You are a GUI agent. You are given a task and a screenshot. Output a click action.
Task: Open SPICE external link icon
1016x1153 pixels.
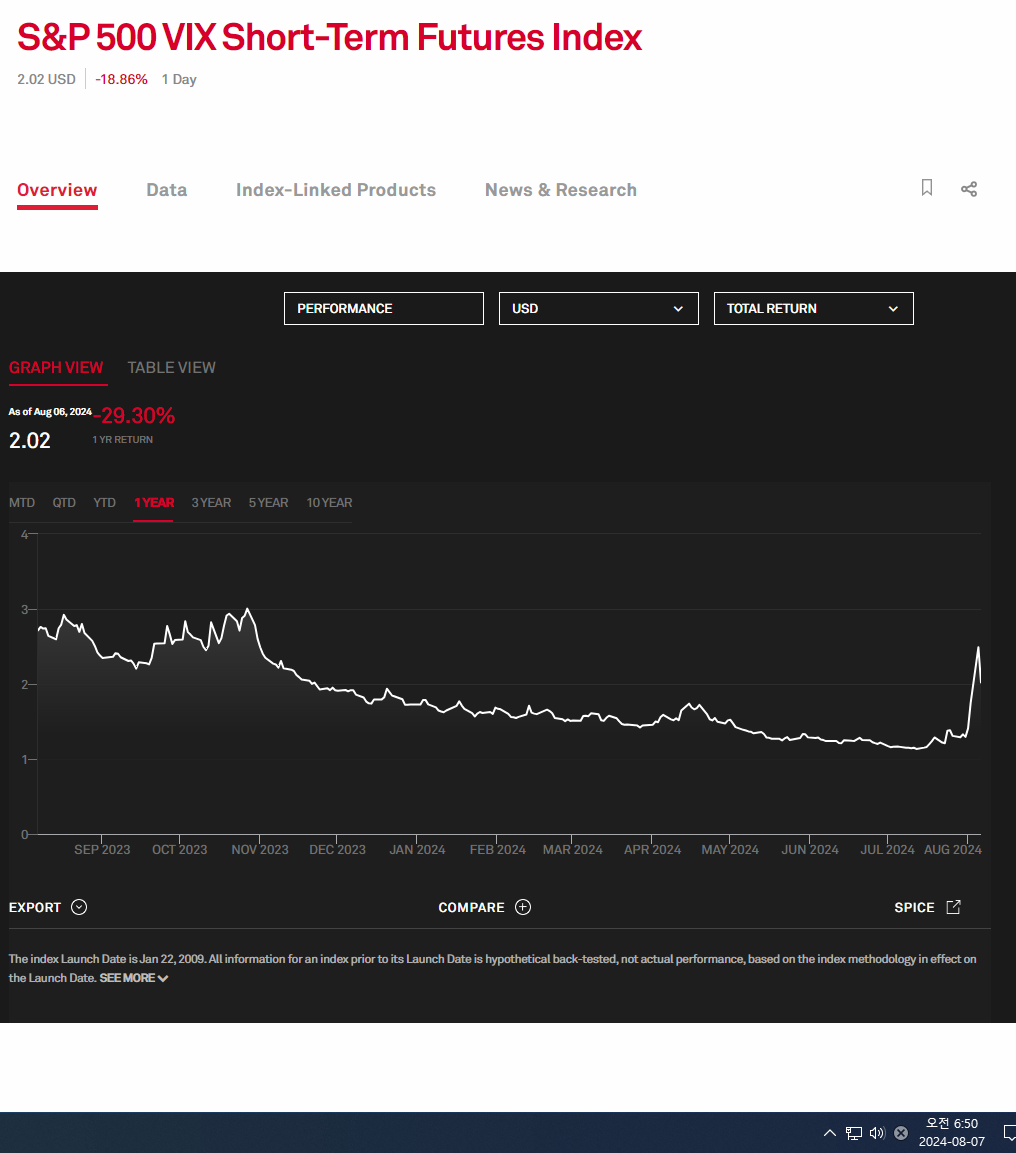[954, 907]
